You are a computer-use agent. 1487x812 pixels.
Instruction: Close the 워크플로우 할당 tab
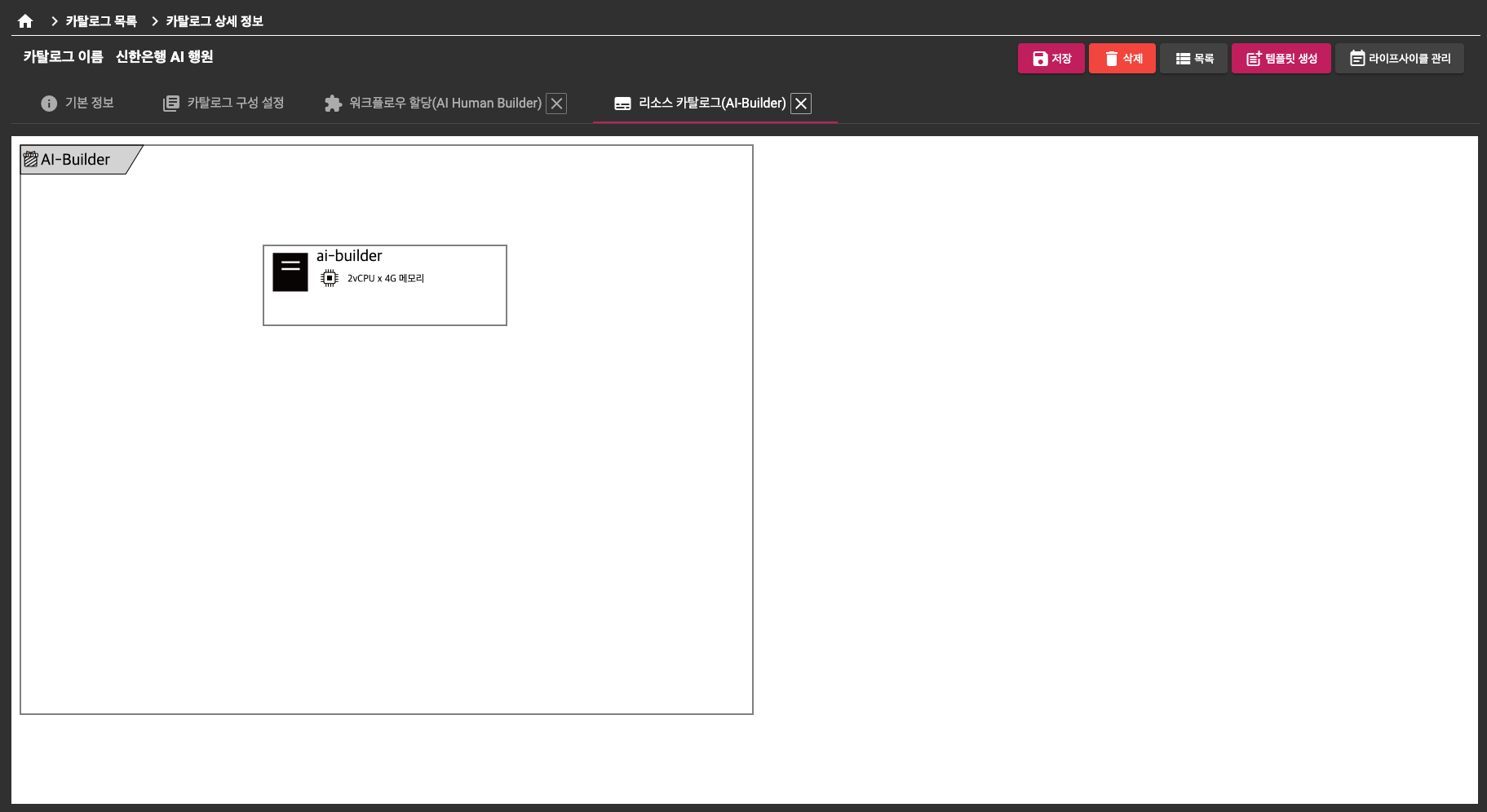pos(556,104)
